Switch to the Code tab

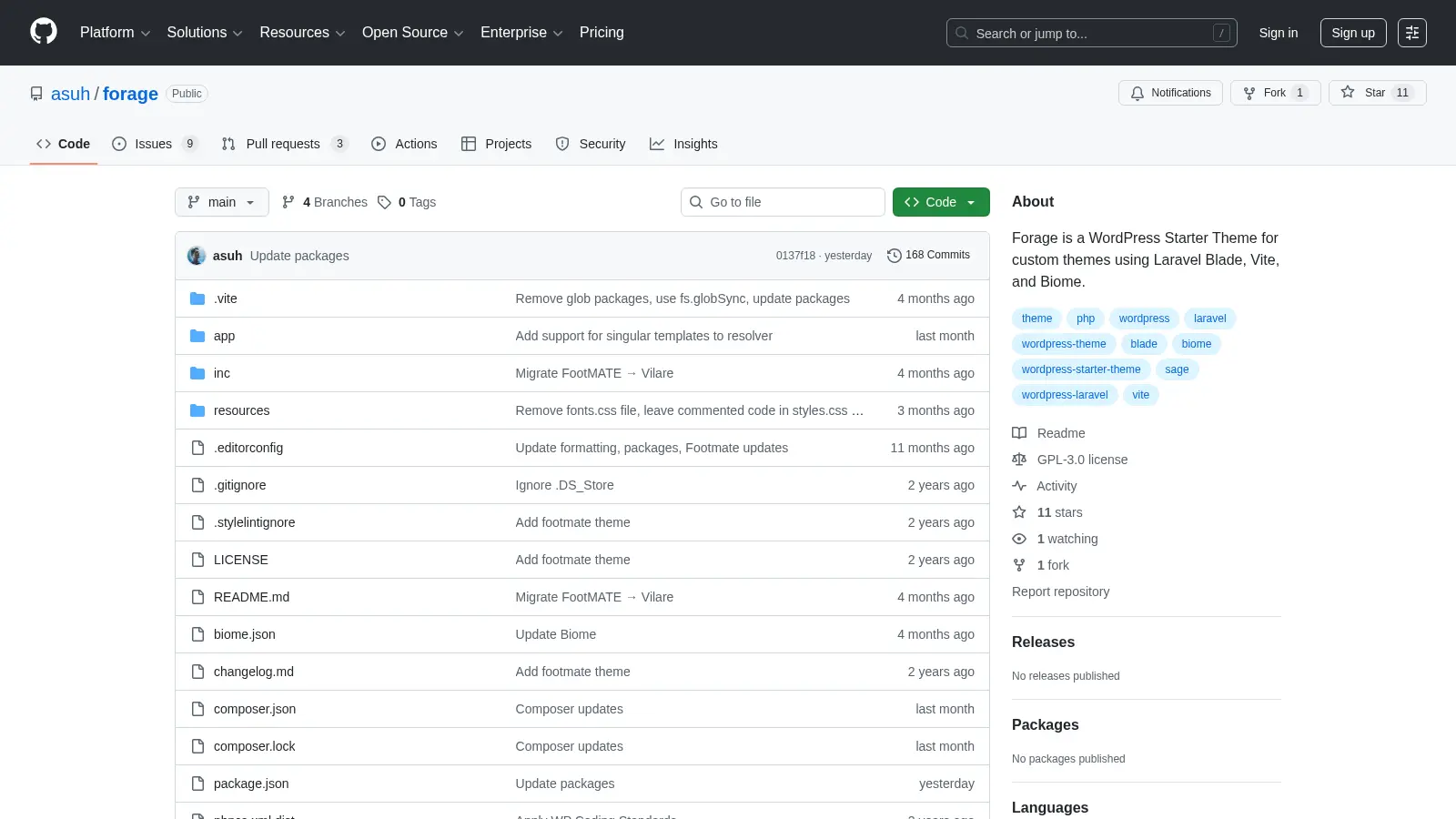[64, 144]
